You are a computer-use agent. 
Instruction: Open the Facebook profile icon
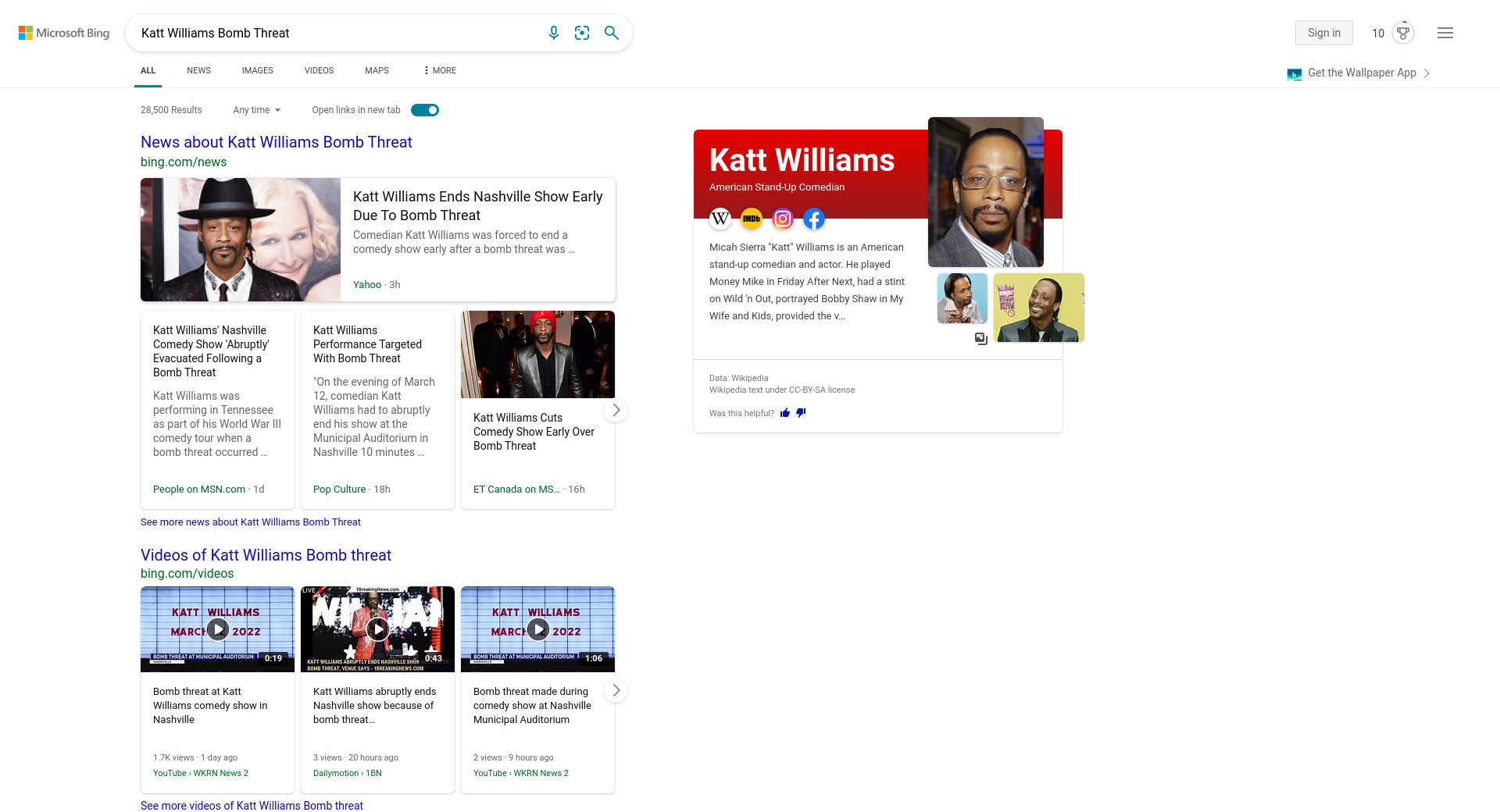click(x=814, y=219)
